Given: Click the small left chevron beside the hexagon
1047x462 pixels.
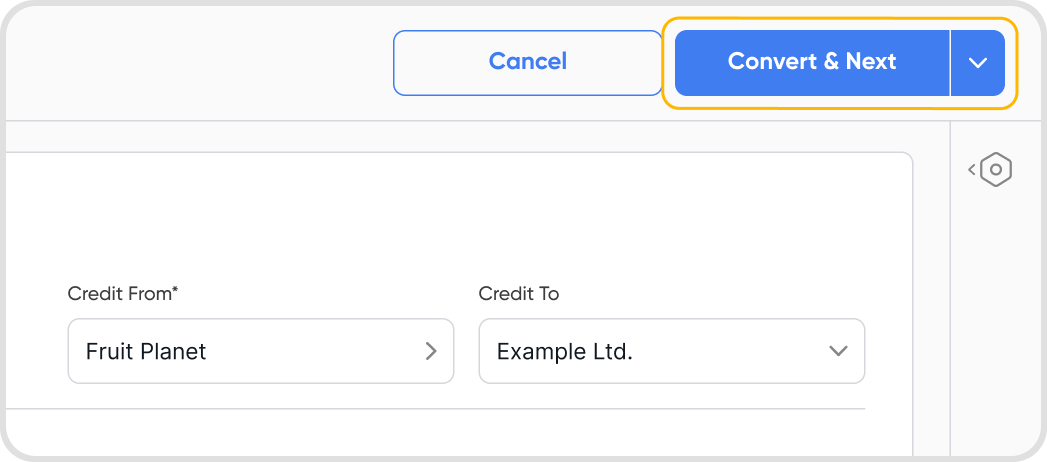Looking at the screenshot, I should tap(972, 170).
